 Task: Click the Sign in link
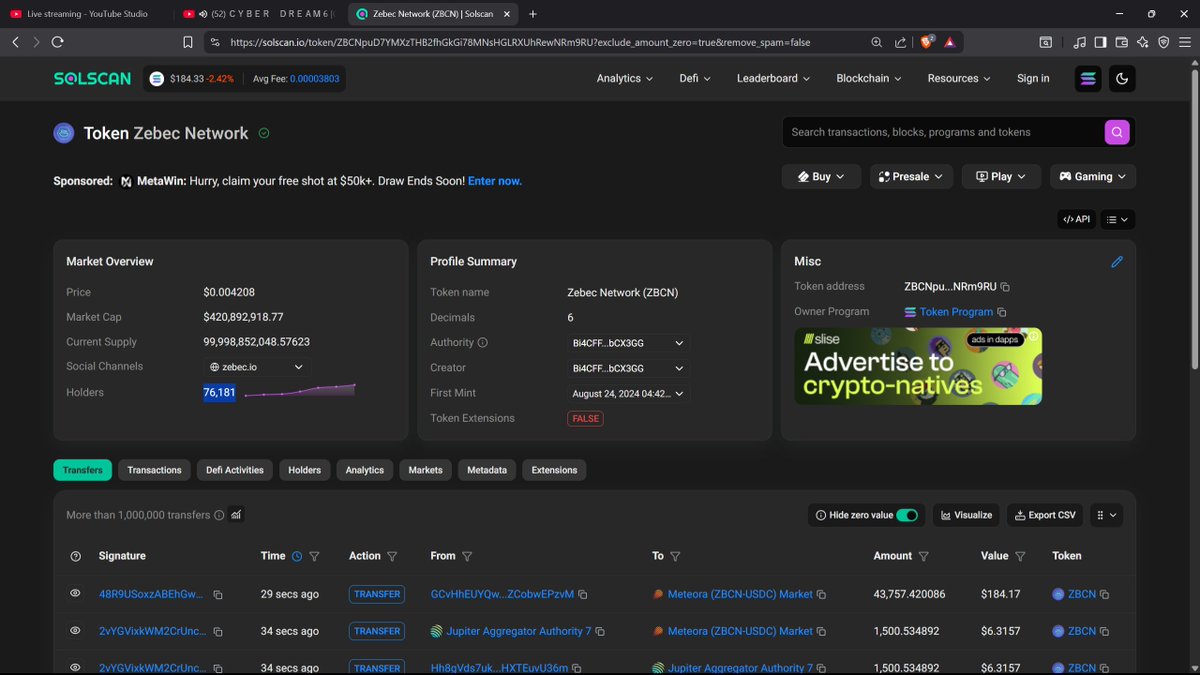[1033, 78]
